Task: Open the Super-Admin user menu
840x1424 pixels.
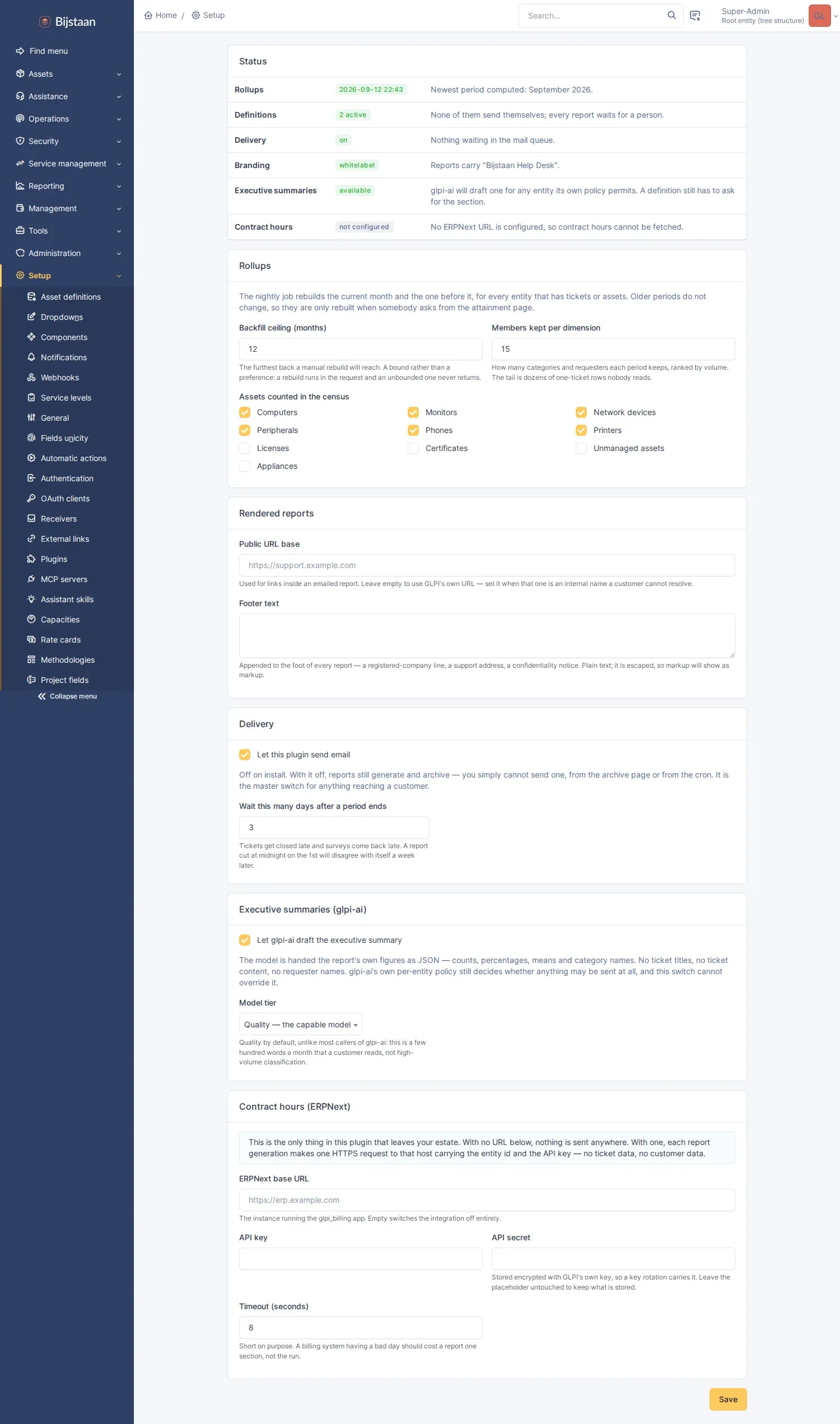Action: coord(779,16)
